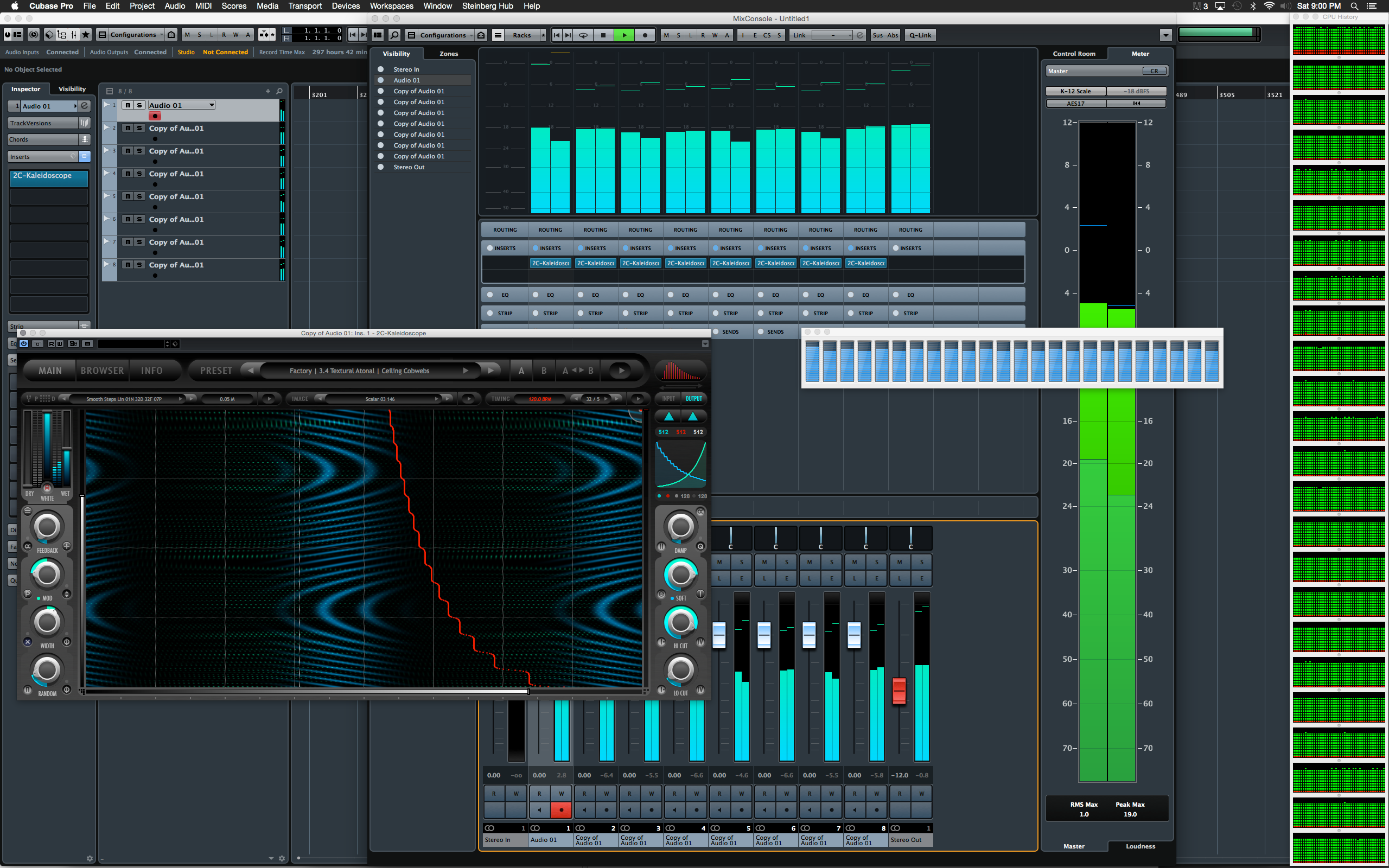Screen dimensions: 1389x868
Task: Solo the Audio 01 track in track list
Action: pyautogui.click(x=139, y=105)
